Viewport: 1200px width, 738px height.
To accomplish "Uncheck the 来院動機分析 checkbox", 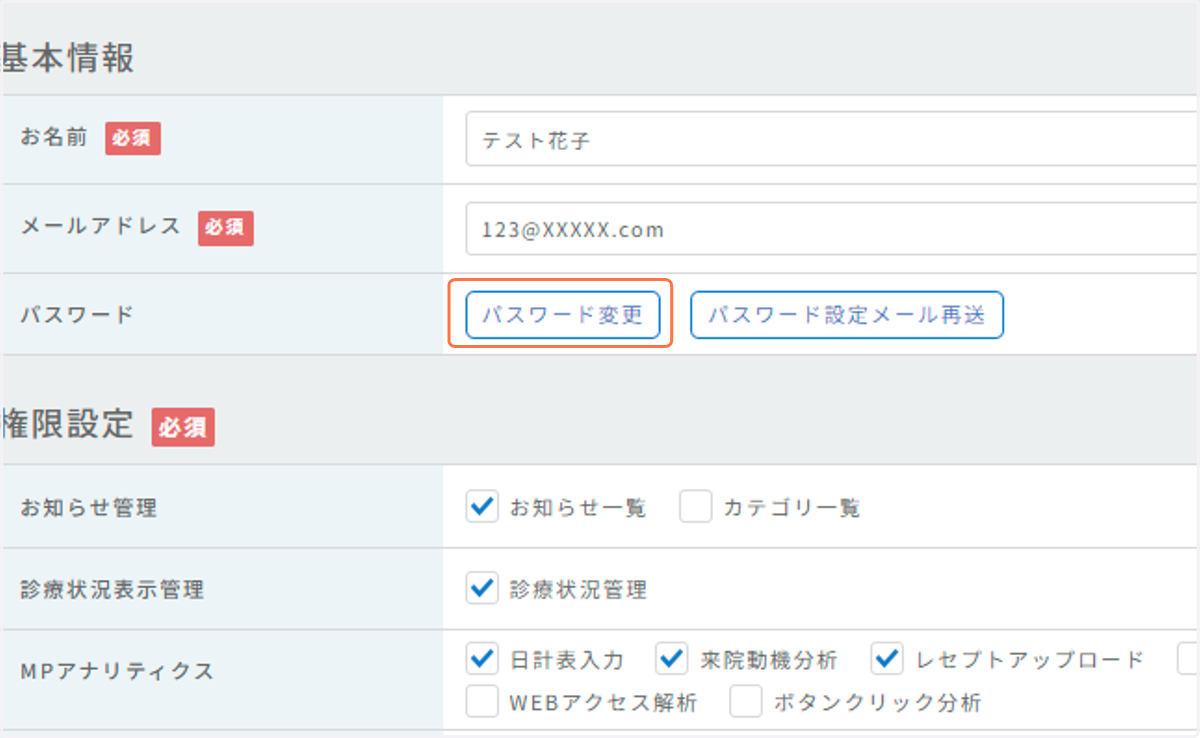I will 671,659.
